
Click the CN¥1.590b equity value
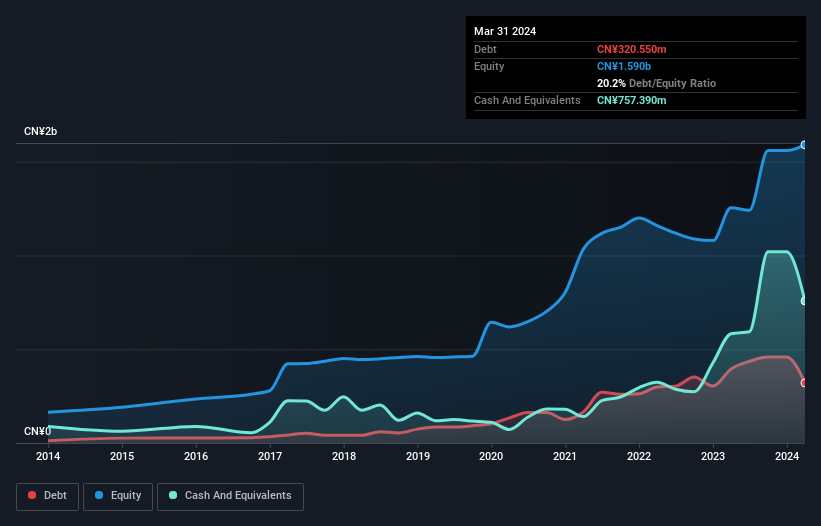coord(625,66)
